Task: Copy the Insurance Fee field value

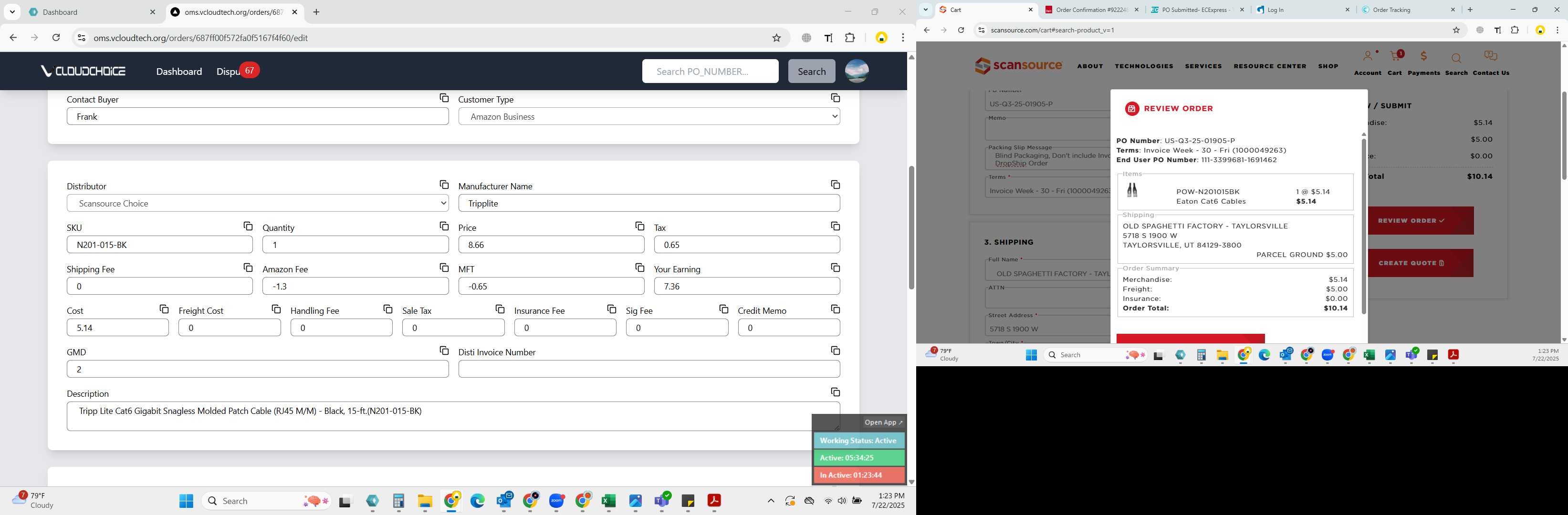Action: click(611, 309)
